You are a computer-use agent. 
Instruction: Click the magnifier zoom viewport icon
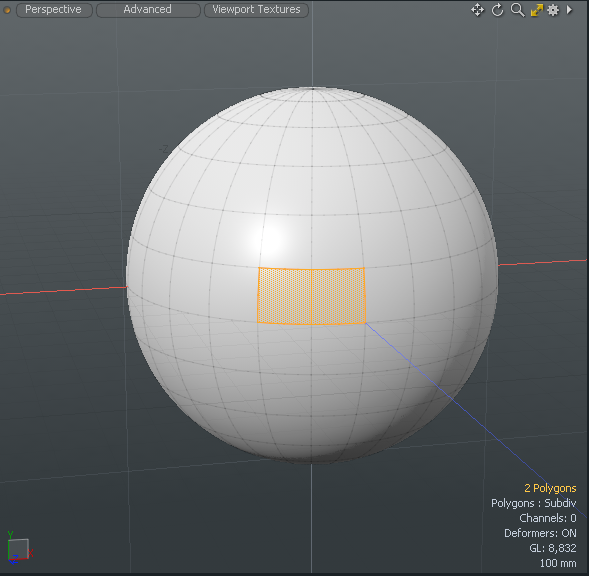pos(517,10)
